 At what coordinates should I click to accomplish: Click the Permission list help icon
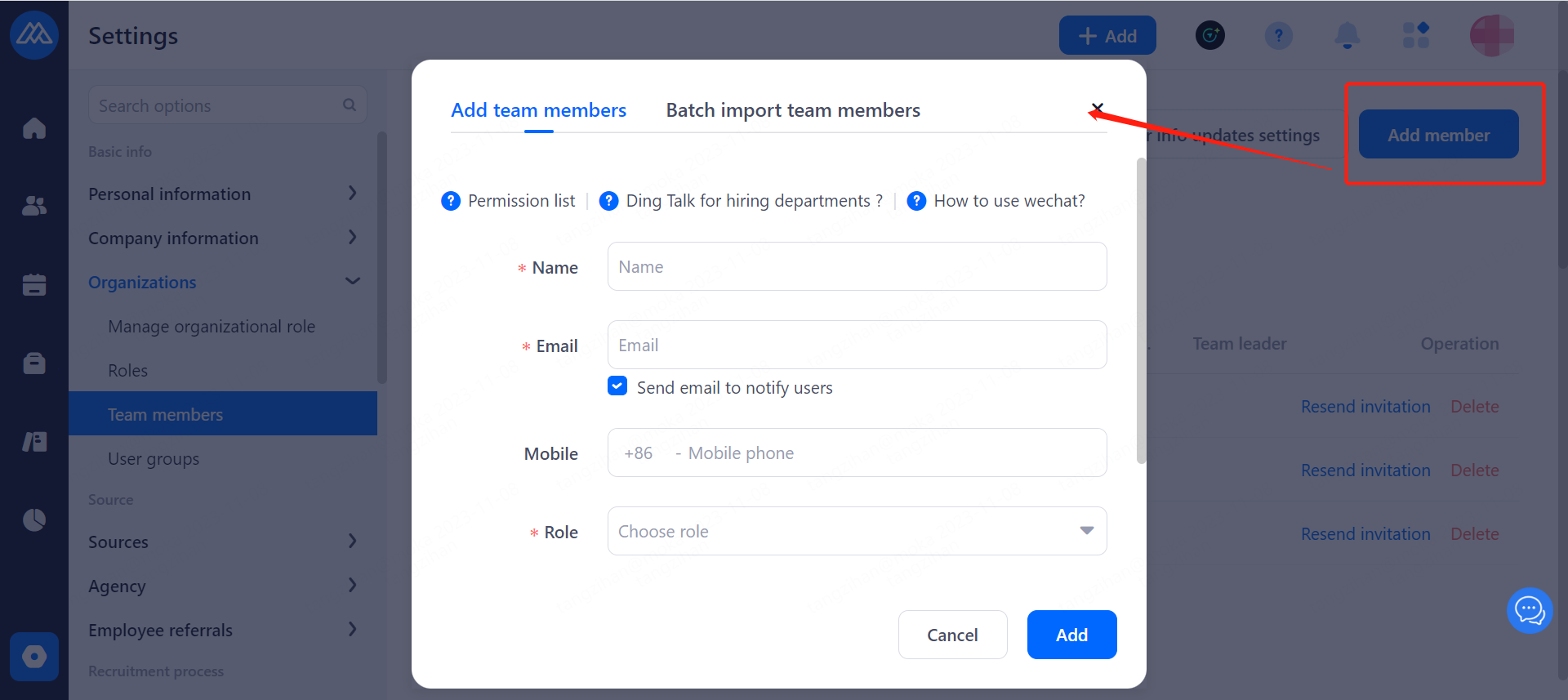[451, 201]
